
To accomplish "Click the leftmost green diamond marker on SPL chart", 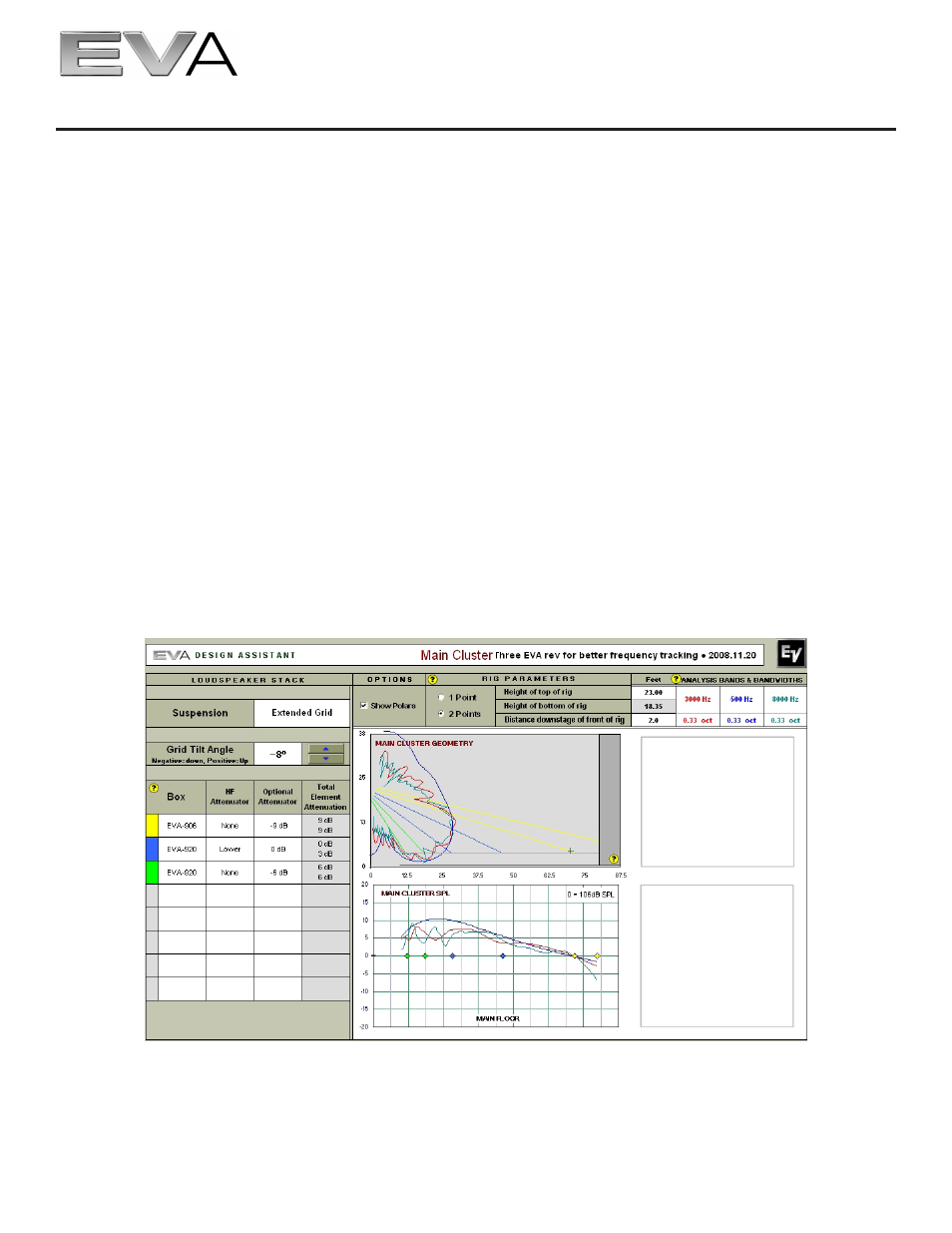I will 407,955.
